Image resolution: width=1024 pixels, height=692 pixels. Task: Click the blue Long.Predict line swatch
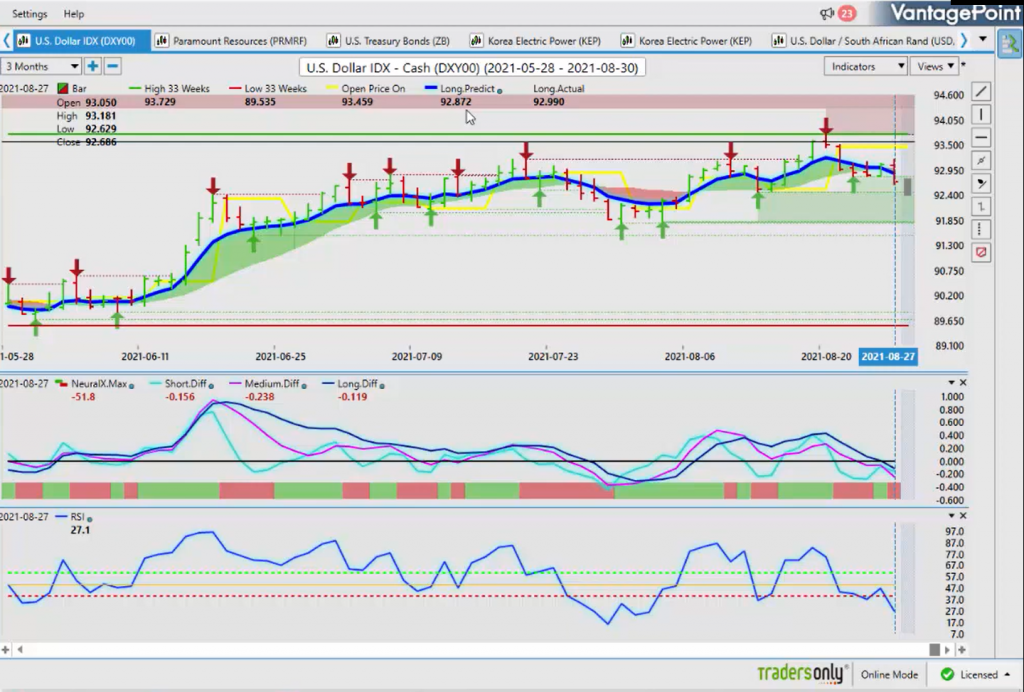click(430, 89)
